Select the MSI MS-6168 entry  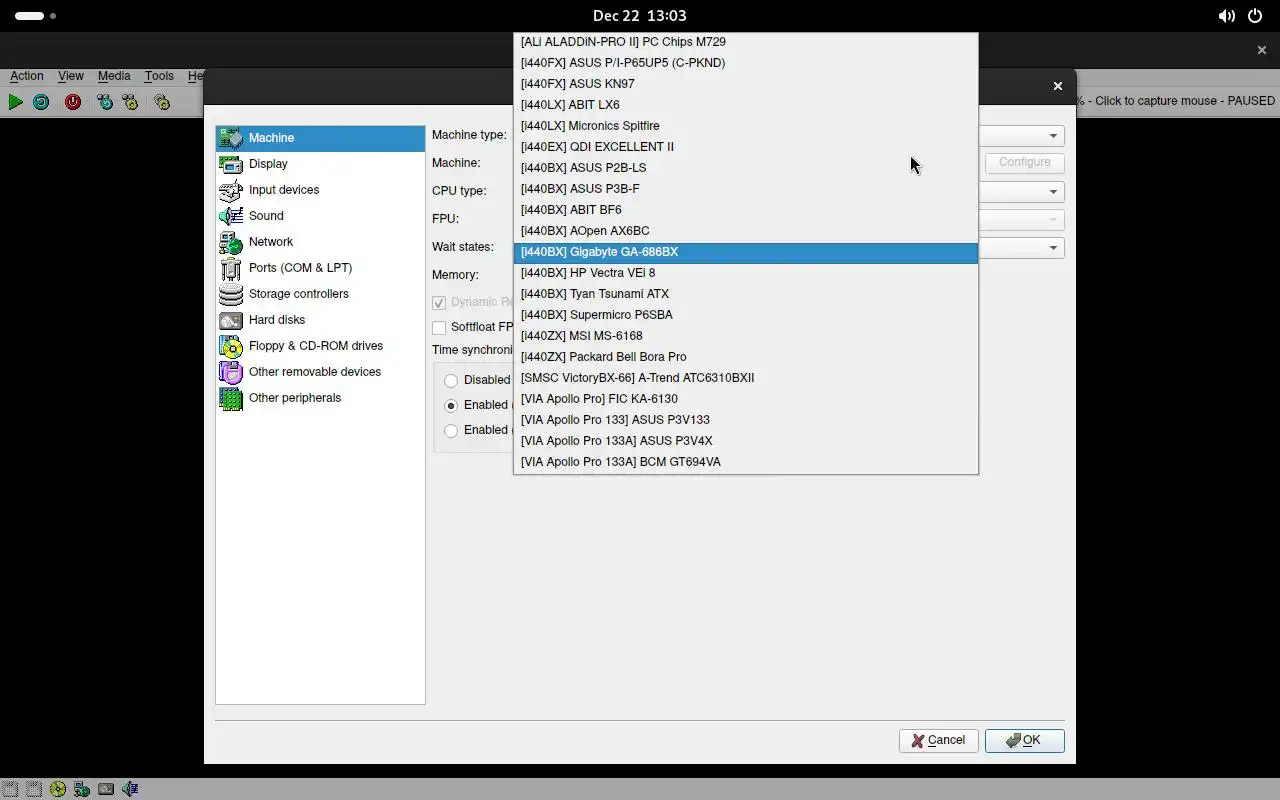pos(745,336)
